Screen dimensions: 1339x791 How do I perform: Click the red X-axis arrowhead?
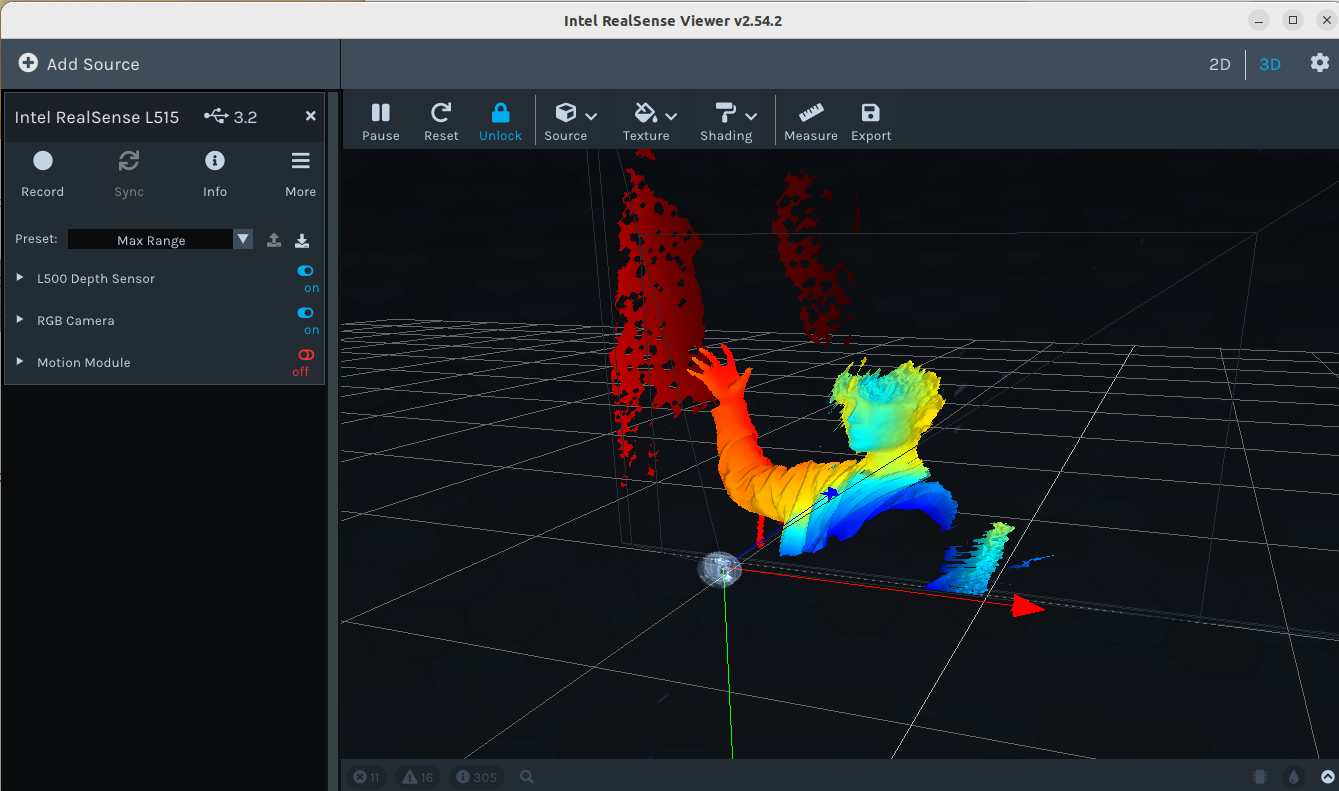1029,605
